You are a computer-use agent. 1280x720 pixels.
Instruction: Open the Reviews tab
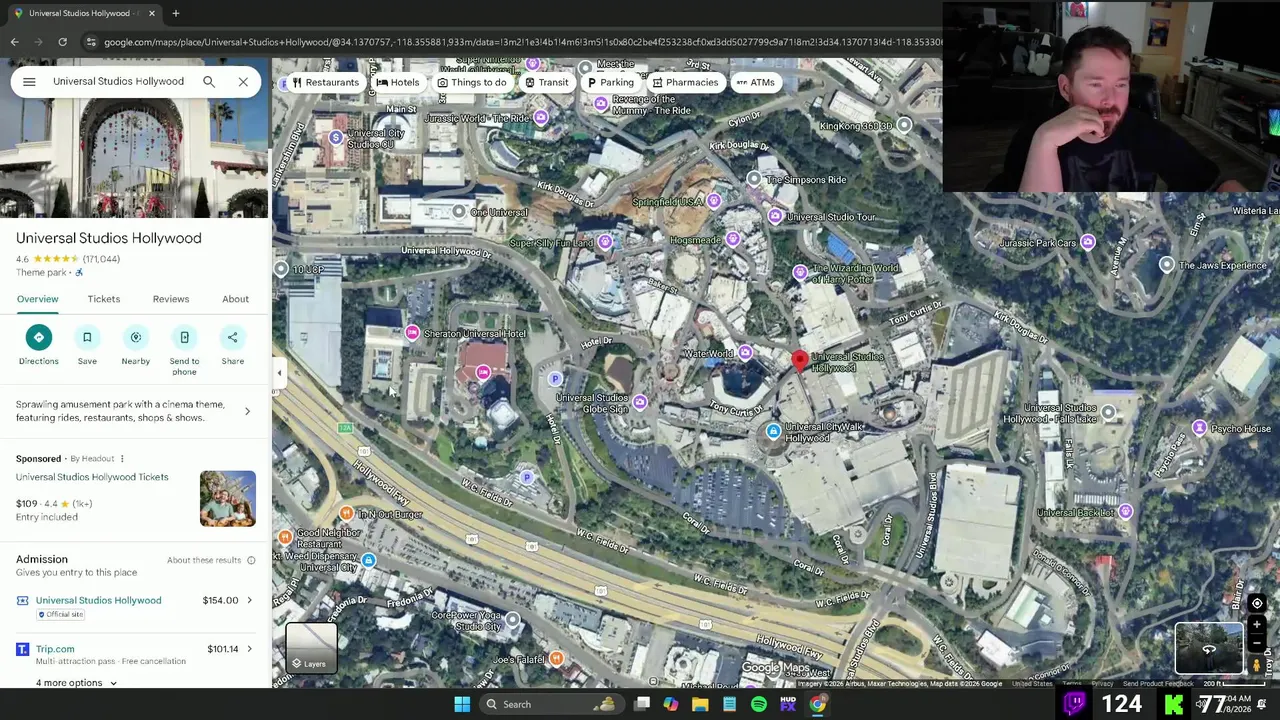(171, 299)
